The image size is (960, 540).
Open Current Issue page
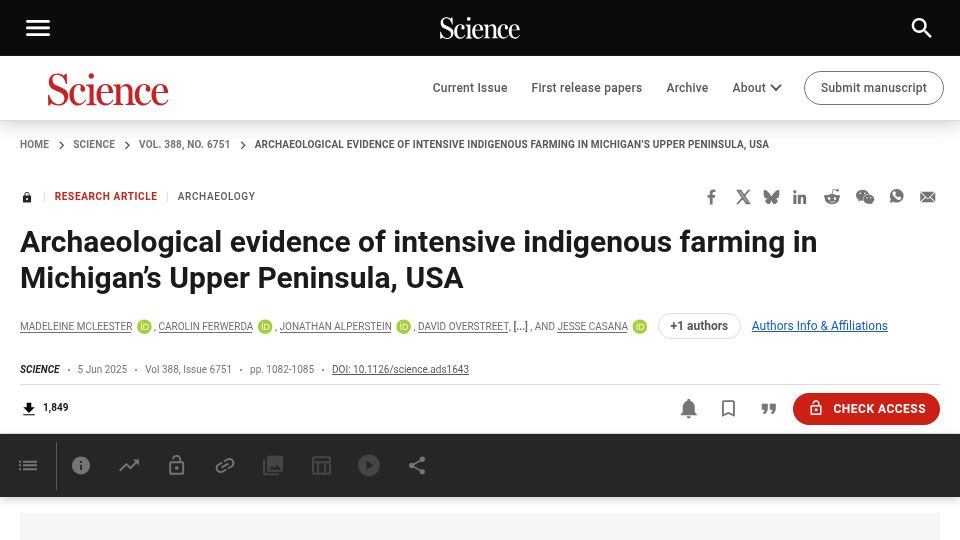click(x=470, y=88)
